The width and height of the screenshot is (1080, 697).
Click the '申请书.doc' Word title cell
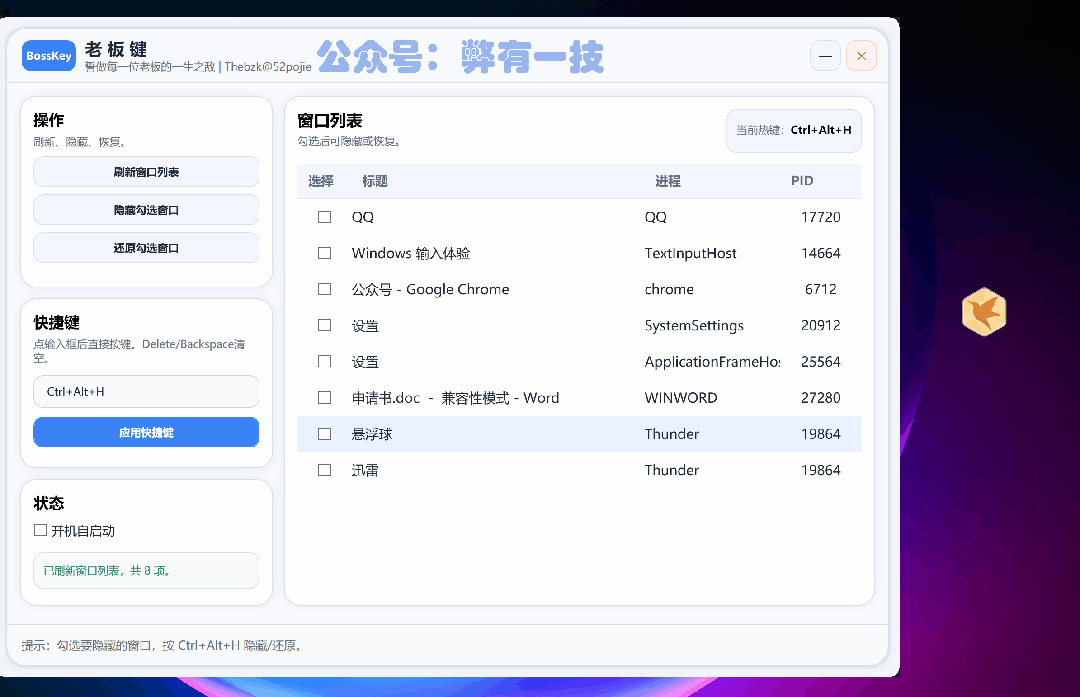click(x=455, y=397)
